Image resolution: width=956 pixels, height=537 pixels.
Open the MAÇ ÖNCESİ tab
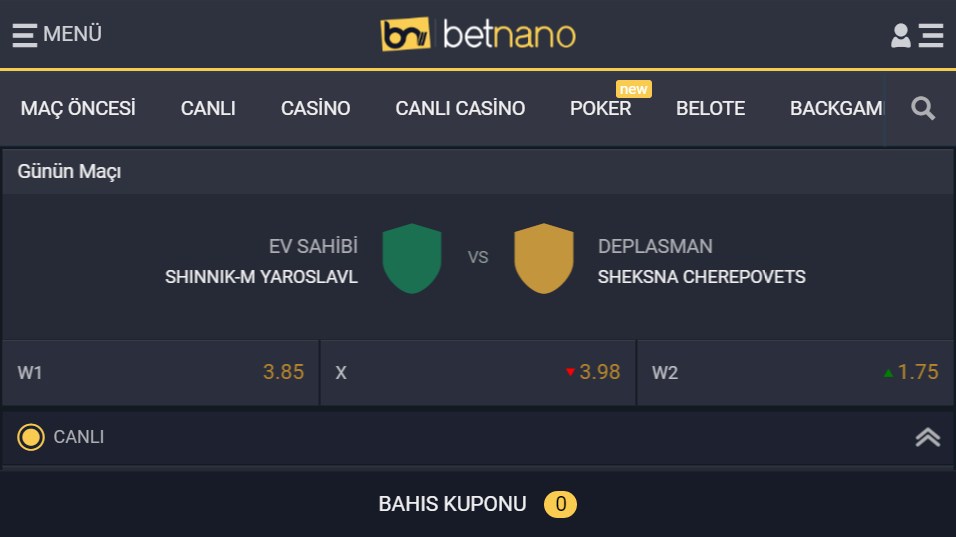78,109
